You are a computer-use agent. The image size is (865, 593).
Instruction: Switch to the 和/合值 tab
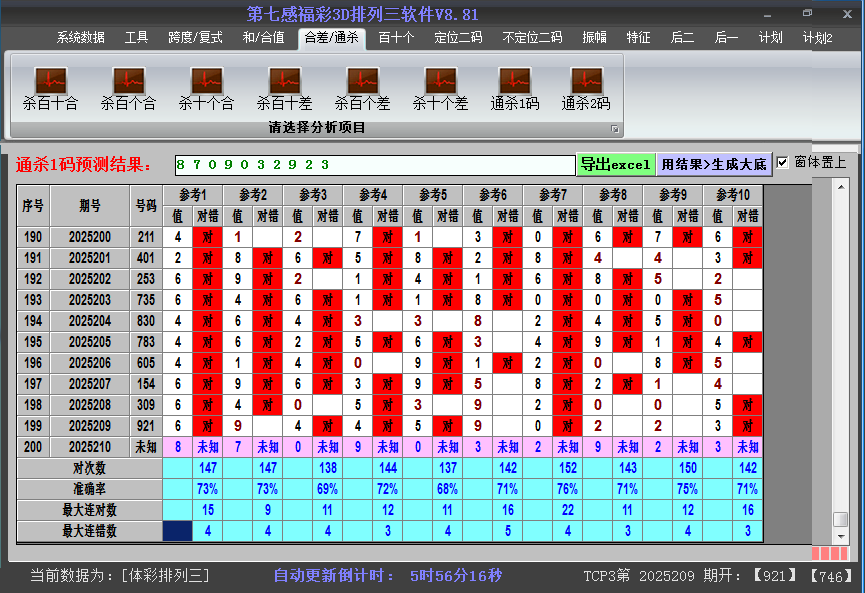tap(264, 38)
